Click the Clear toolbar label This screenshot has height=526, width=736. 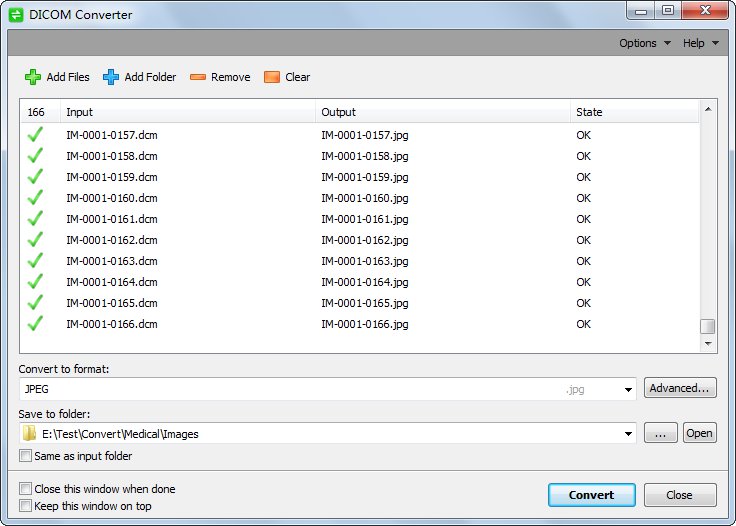pos(298,77)
